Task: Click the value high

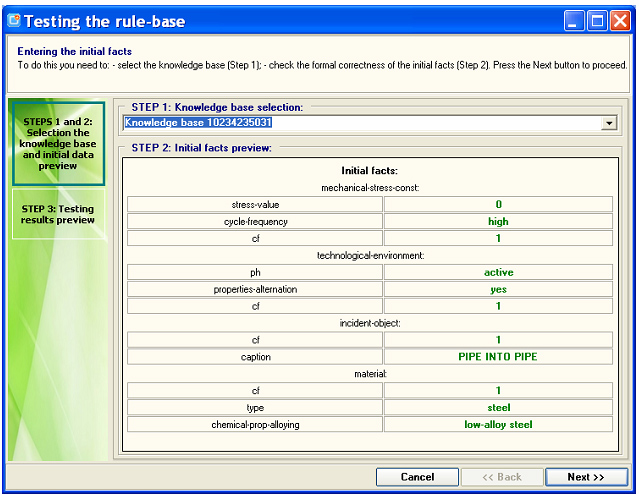Action: pyautogui.click(x=498, y=221)
